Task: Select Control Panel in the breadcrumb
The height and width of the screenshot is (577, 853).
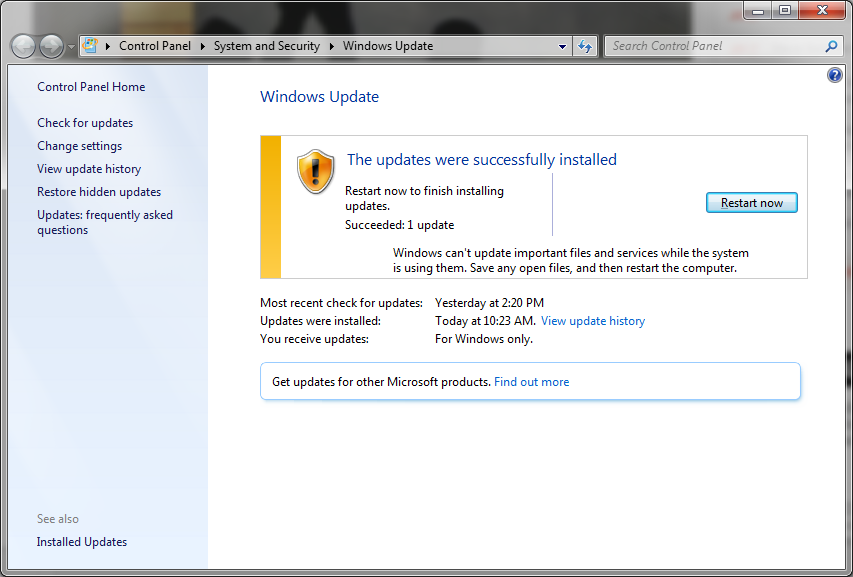Action: coord(155,46)
